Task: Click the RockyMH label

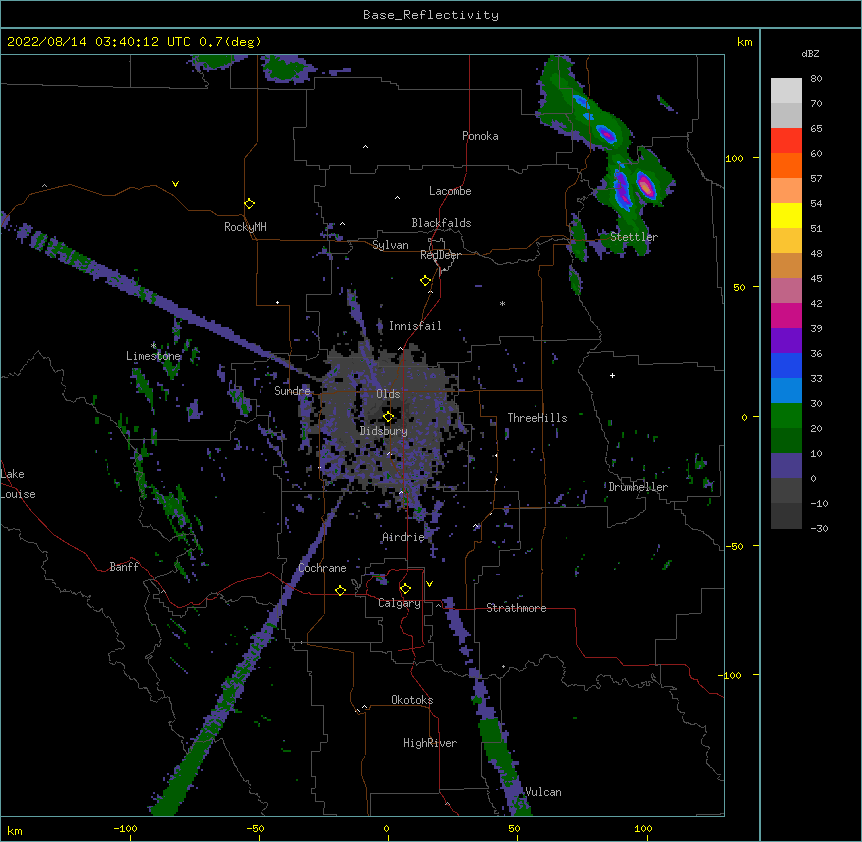Action: 245,227
